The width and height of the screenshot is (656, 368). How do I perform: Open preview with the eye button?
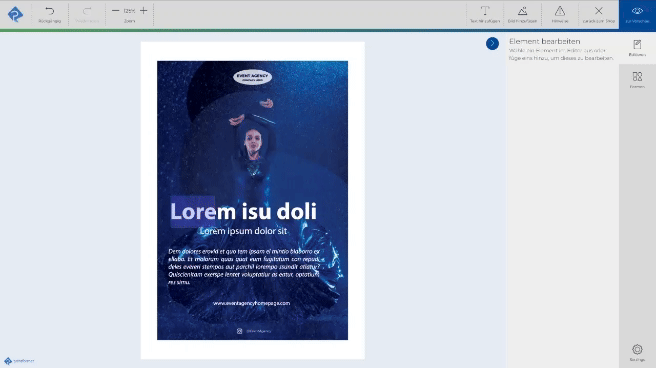point(637,15)
